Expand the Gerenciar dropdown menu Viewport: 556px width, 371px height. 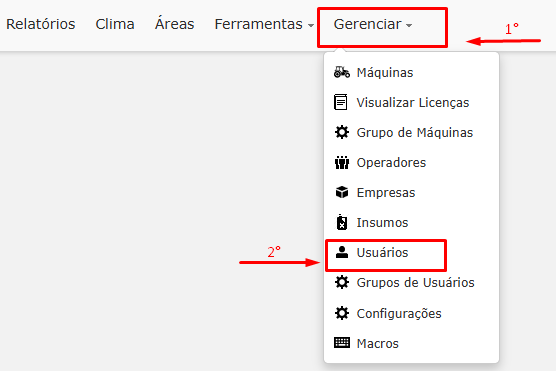pyautogui.click(x=373, y=24)
